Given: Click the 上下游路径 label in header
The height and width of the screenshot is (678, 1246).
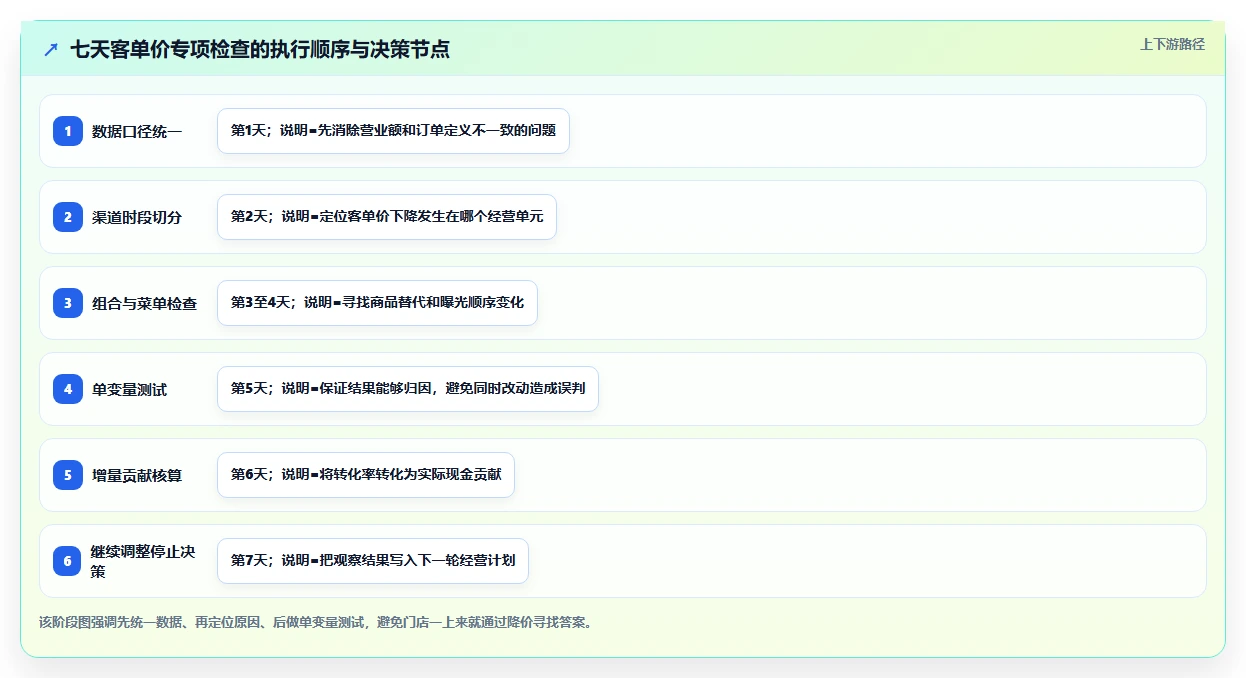Looking at the screenshot, I should pyautogui.click(x=1172, y=45).
